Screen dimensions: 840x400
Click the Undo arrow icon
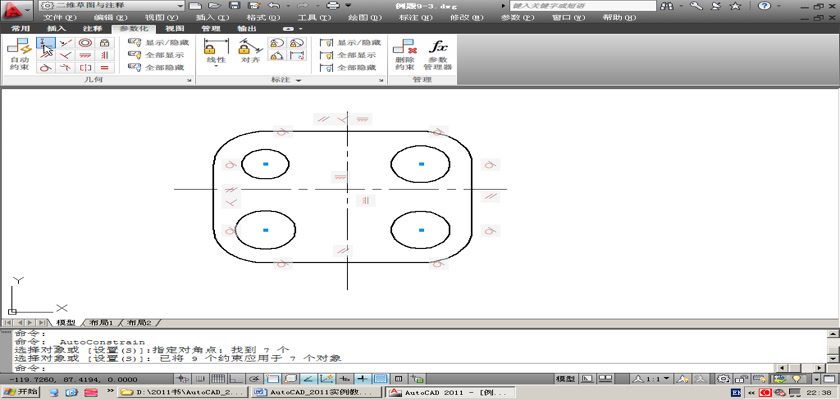[274, 5]
